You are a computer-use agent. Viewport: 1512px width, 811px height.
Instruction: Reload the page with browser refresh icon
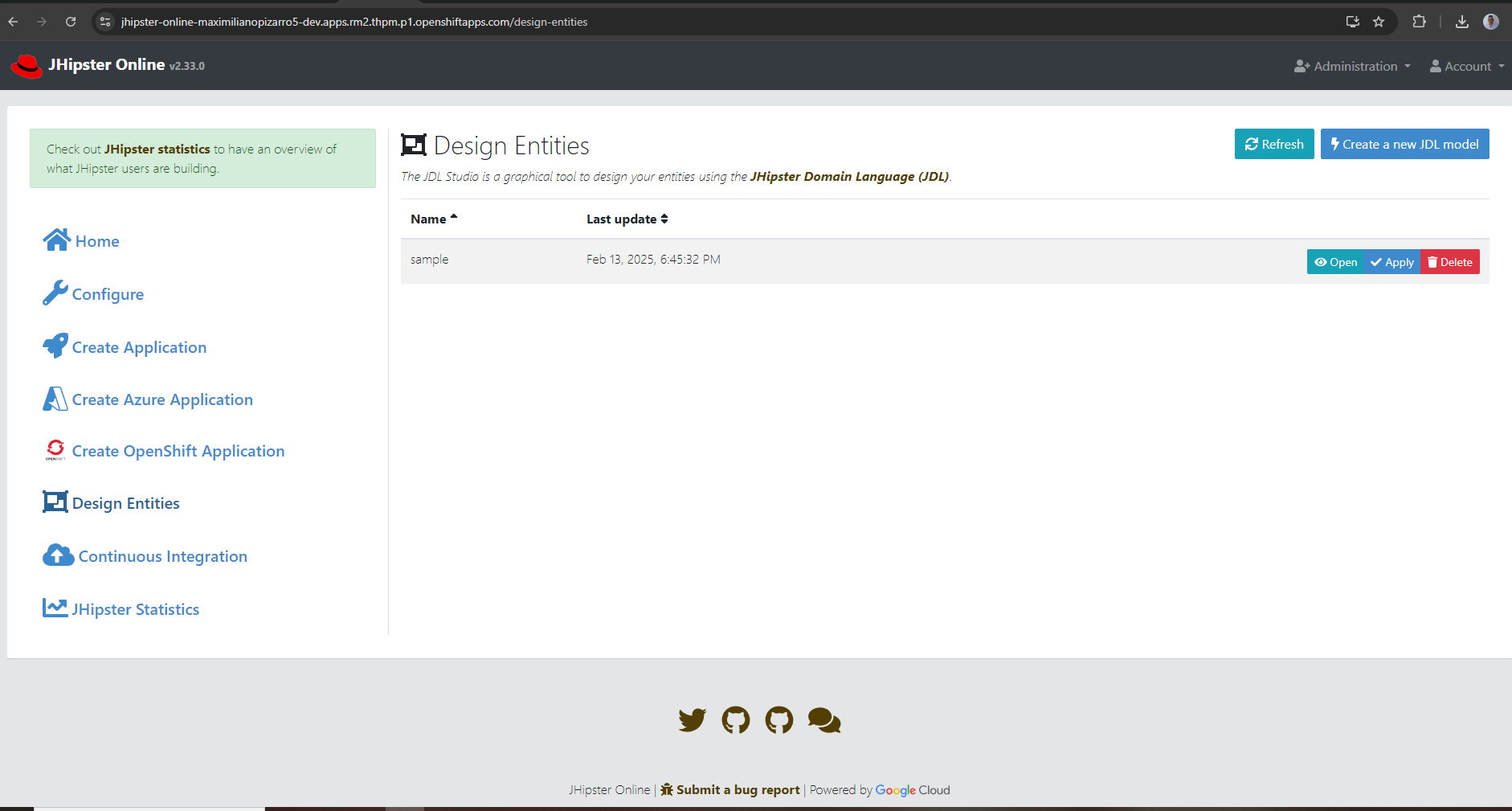[71, 22]
